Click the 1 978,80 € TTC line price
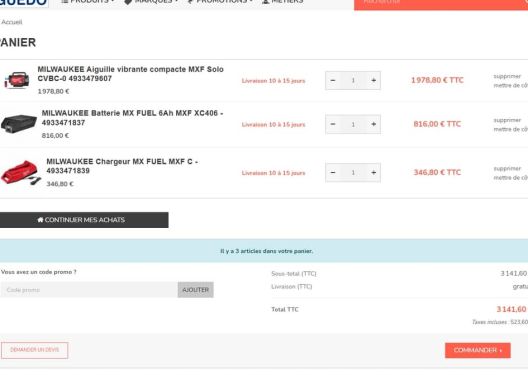This screenshot has width=528, height=380. point(437,80)
